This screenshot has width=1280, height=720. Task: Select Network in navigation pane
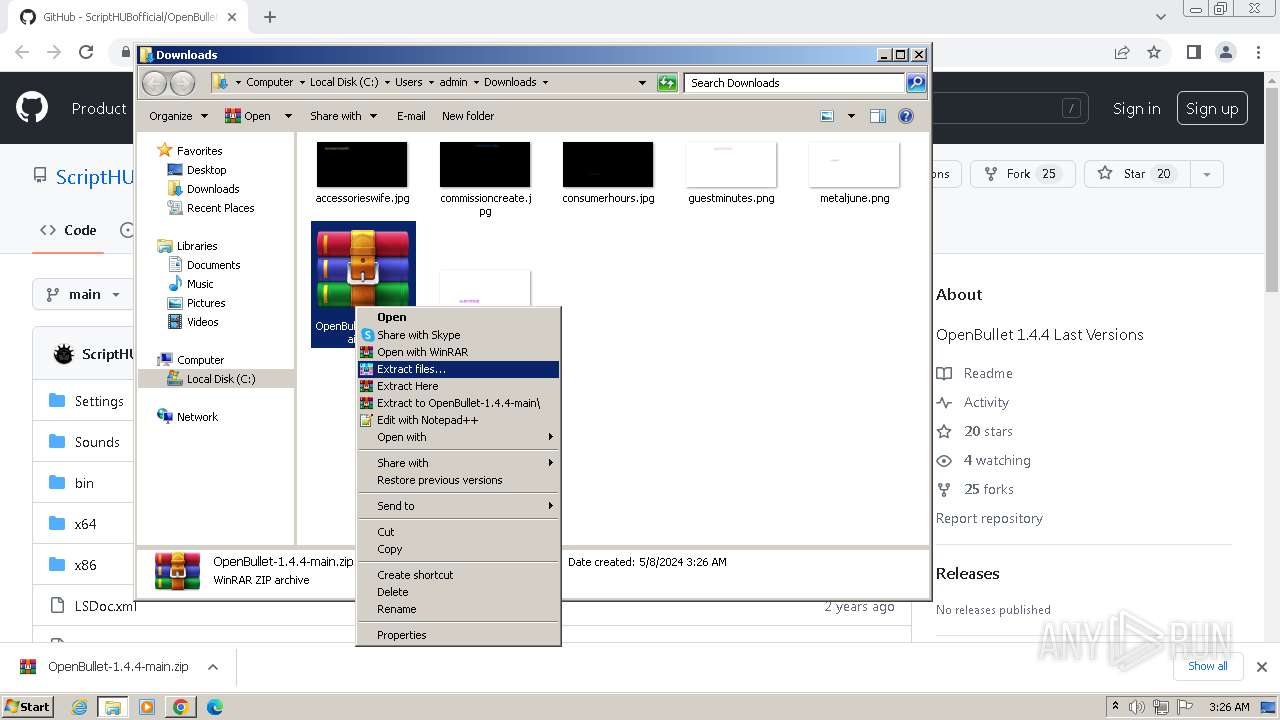pos(196,417)
